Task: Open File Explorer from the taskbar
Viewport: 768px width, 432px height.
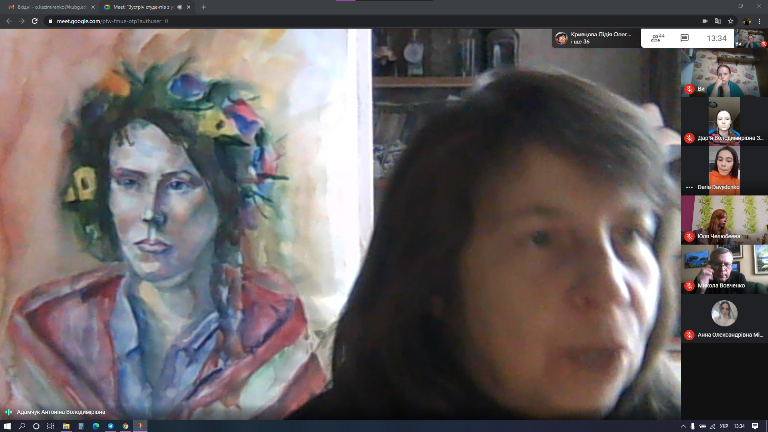Action: coord(66,426)
